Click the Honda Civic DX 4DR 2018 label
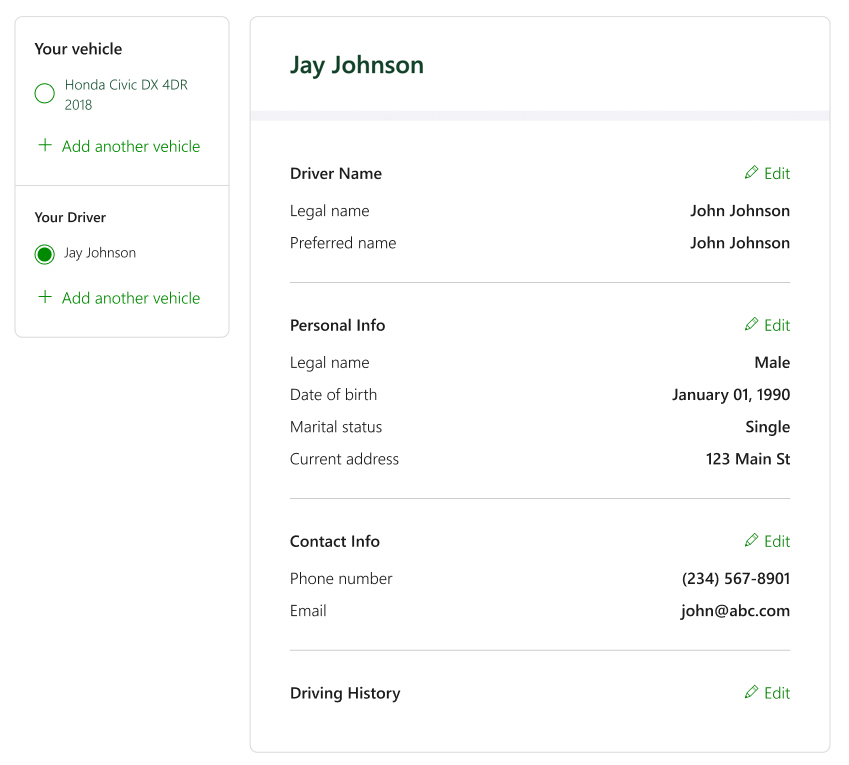This screenshot has width=849, height=765. pos(126,95)
